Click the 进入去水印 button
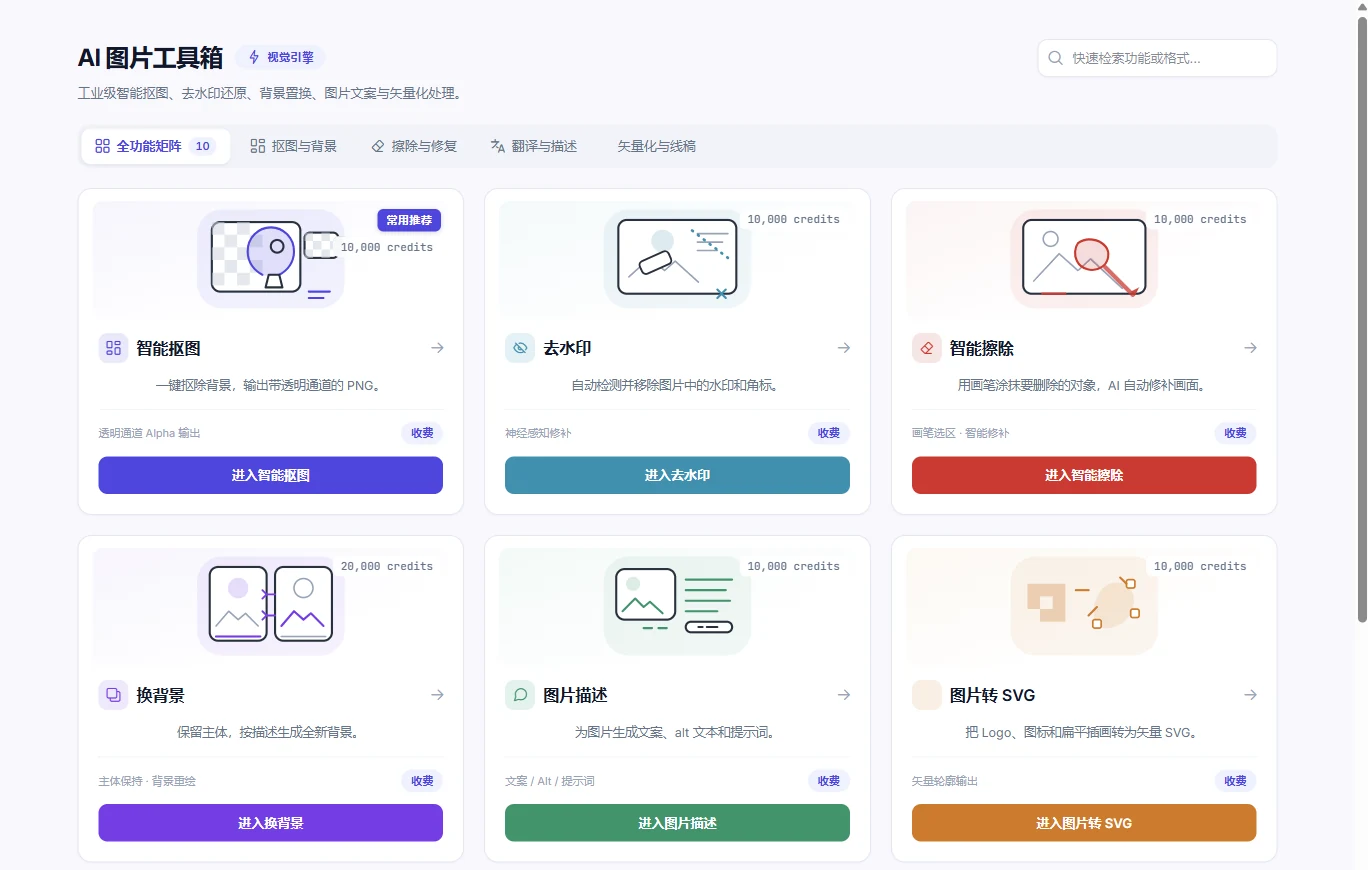 [677, 475]
